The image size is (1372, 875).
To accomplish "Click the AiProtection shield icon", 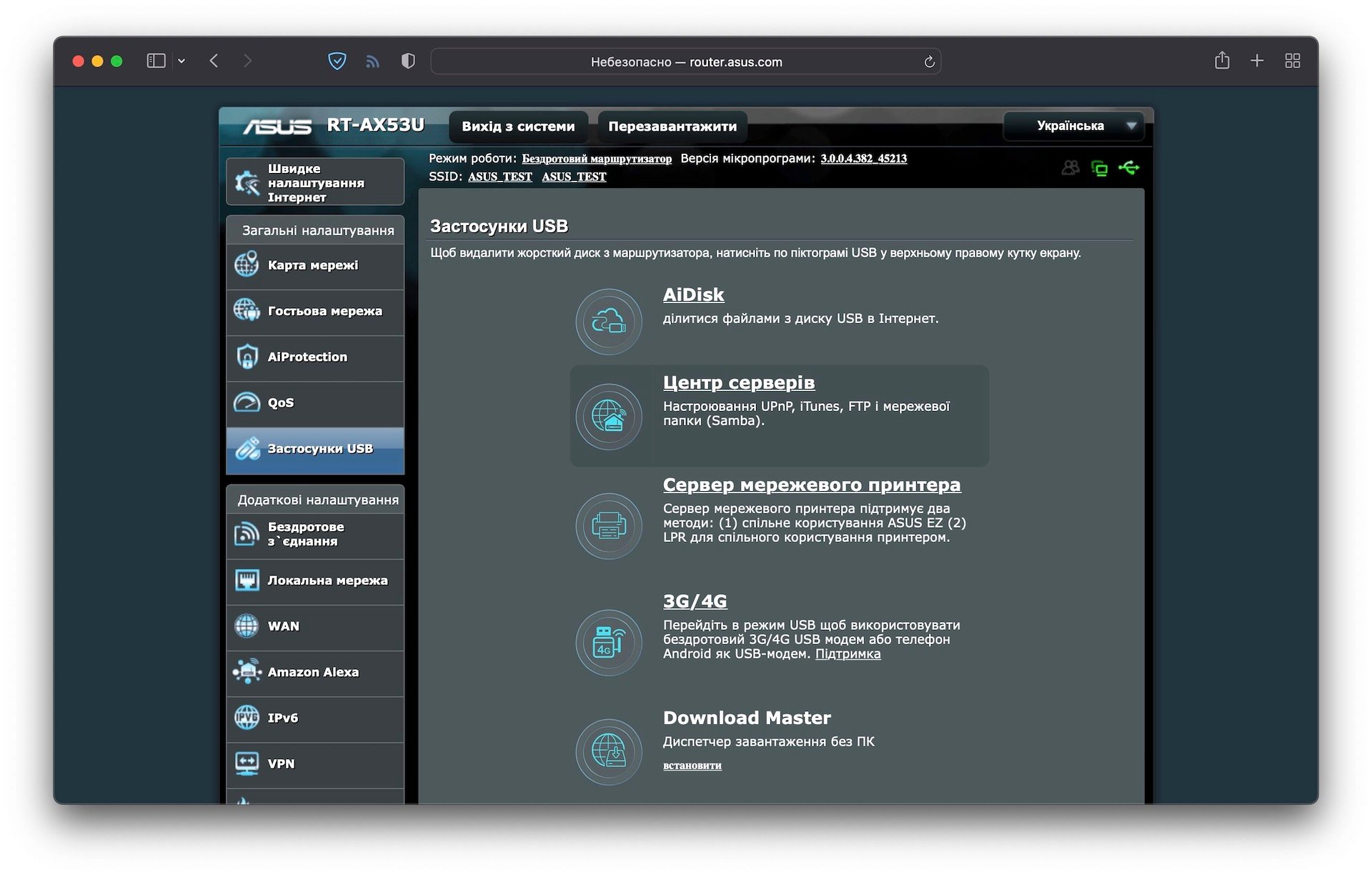I will click(x=247, y=356).
